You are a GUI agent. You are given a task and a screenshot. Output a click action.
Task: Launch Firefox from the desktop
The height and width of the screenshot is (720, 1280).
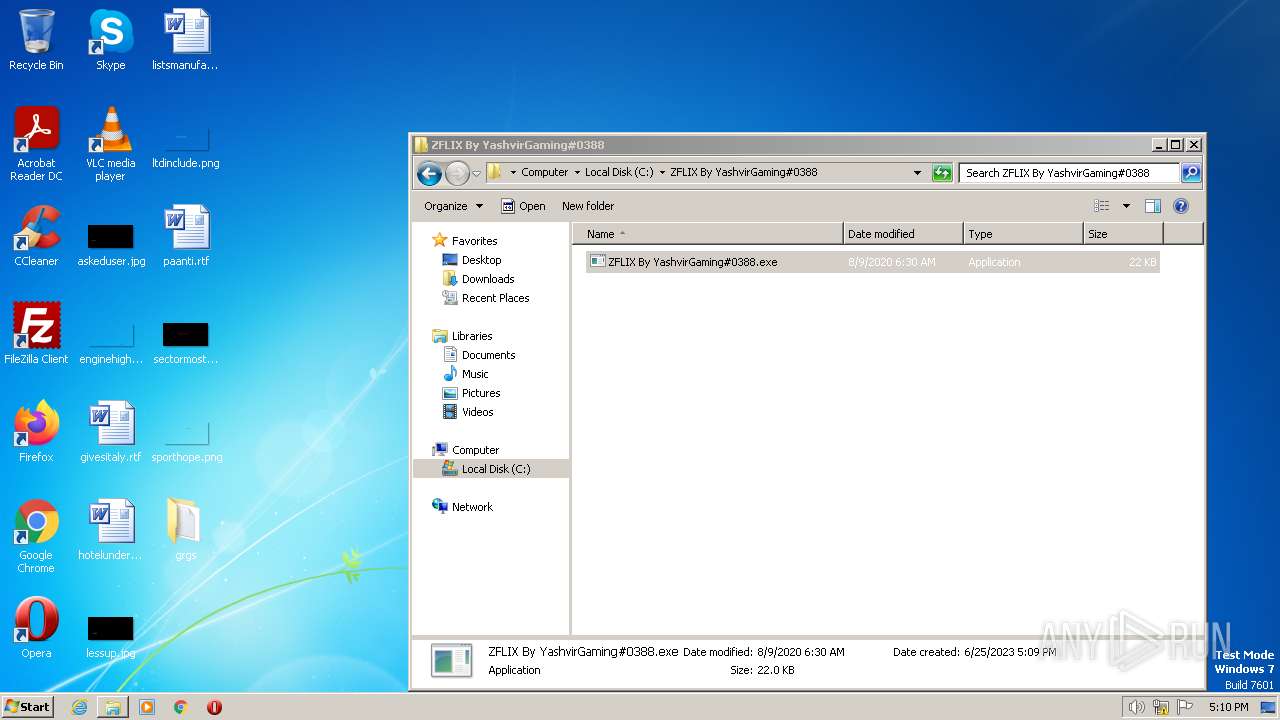[x=36, y=432]
